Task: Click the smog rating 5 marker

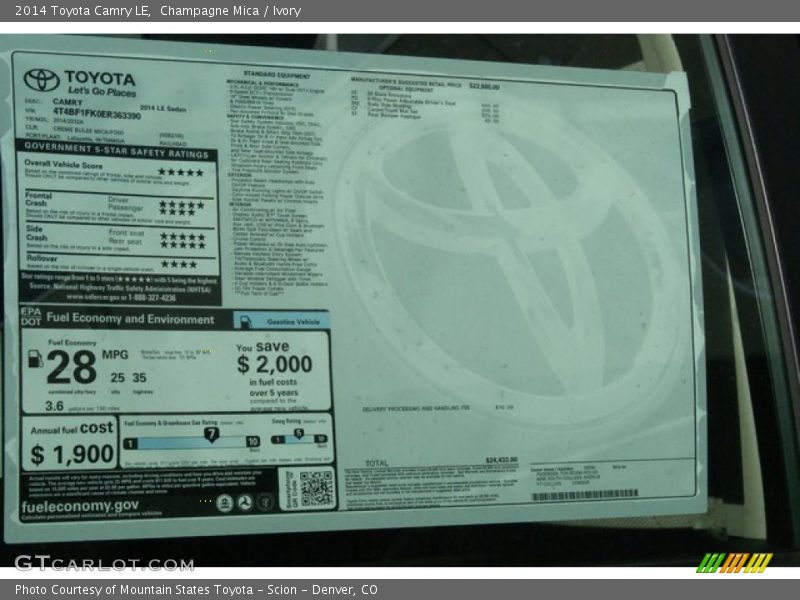Action: pos(299,434)
